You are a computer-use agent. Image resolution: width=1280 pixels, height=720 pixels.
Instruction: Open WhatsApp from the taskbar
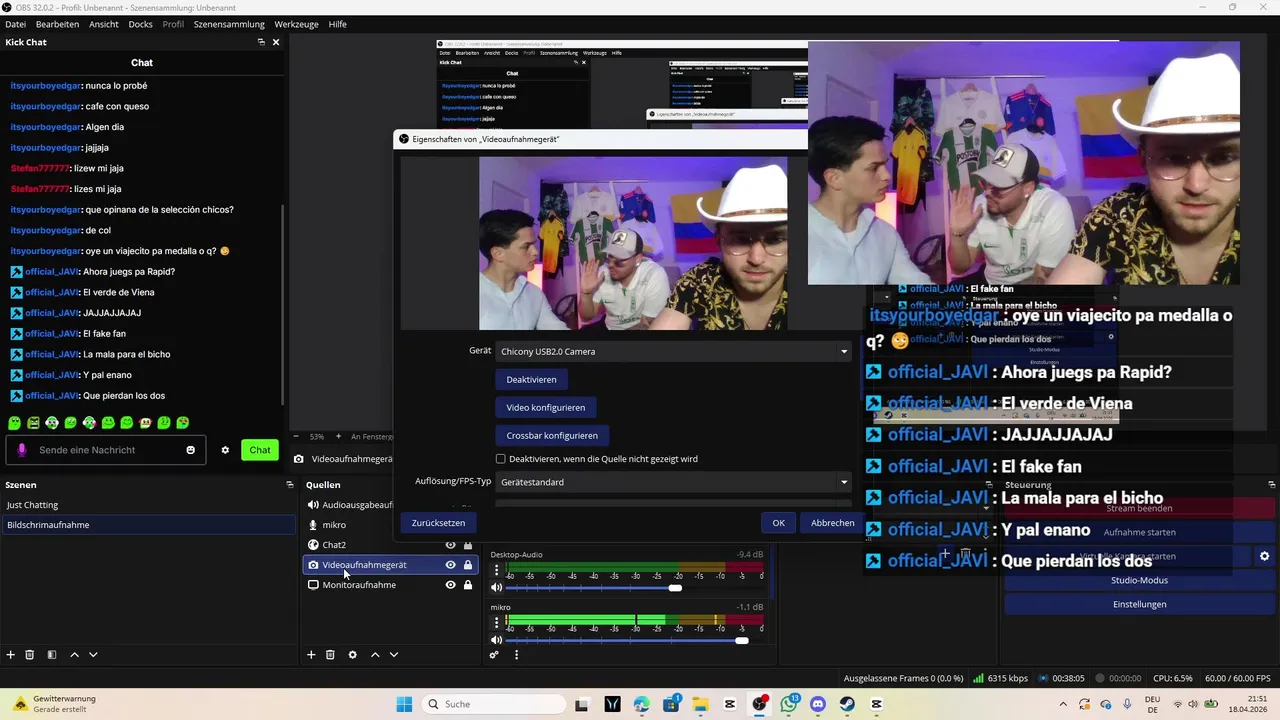click(789, 704)
